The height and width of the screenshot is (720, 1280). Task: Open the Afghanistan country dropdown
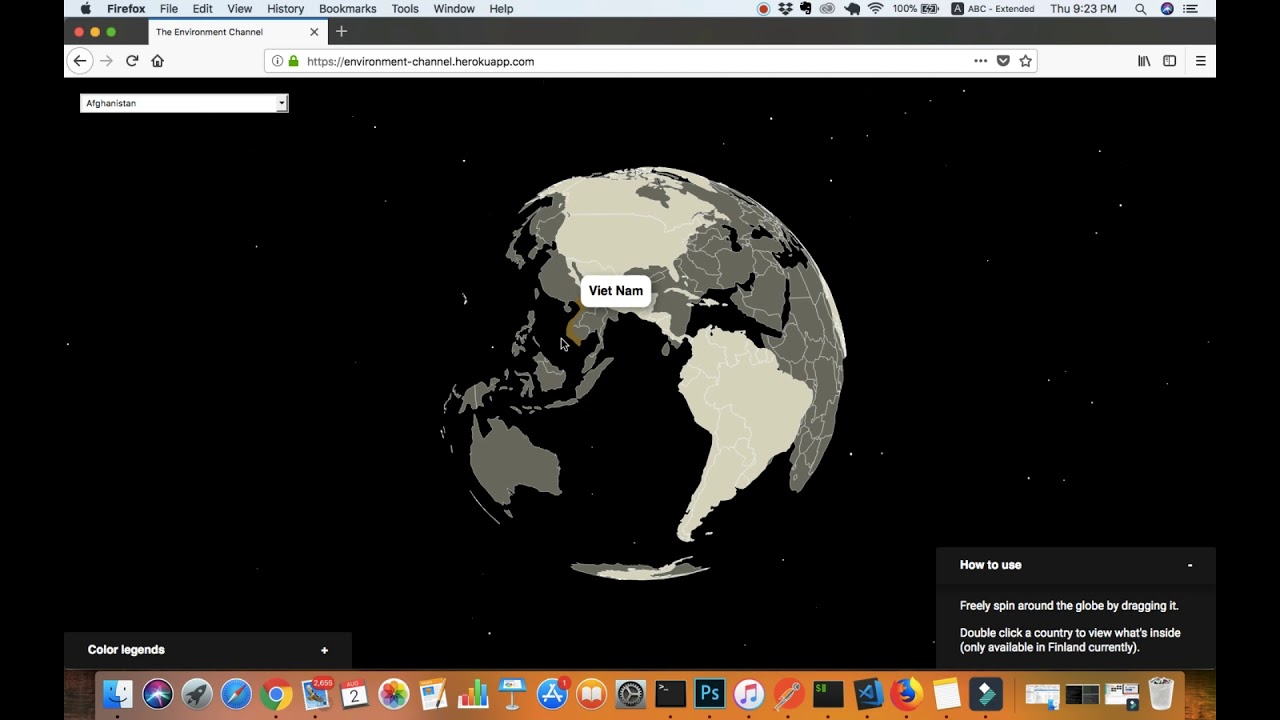coord(184,103)
